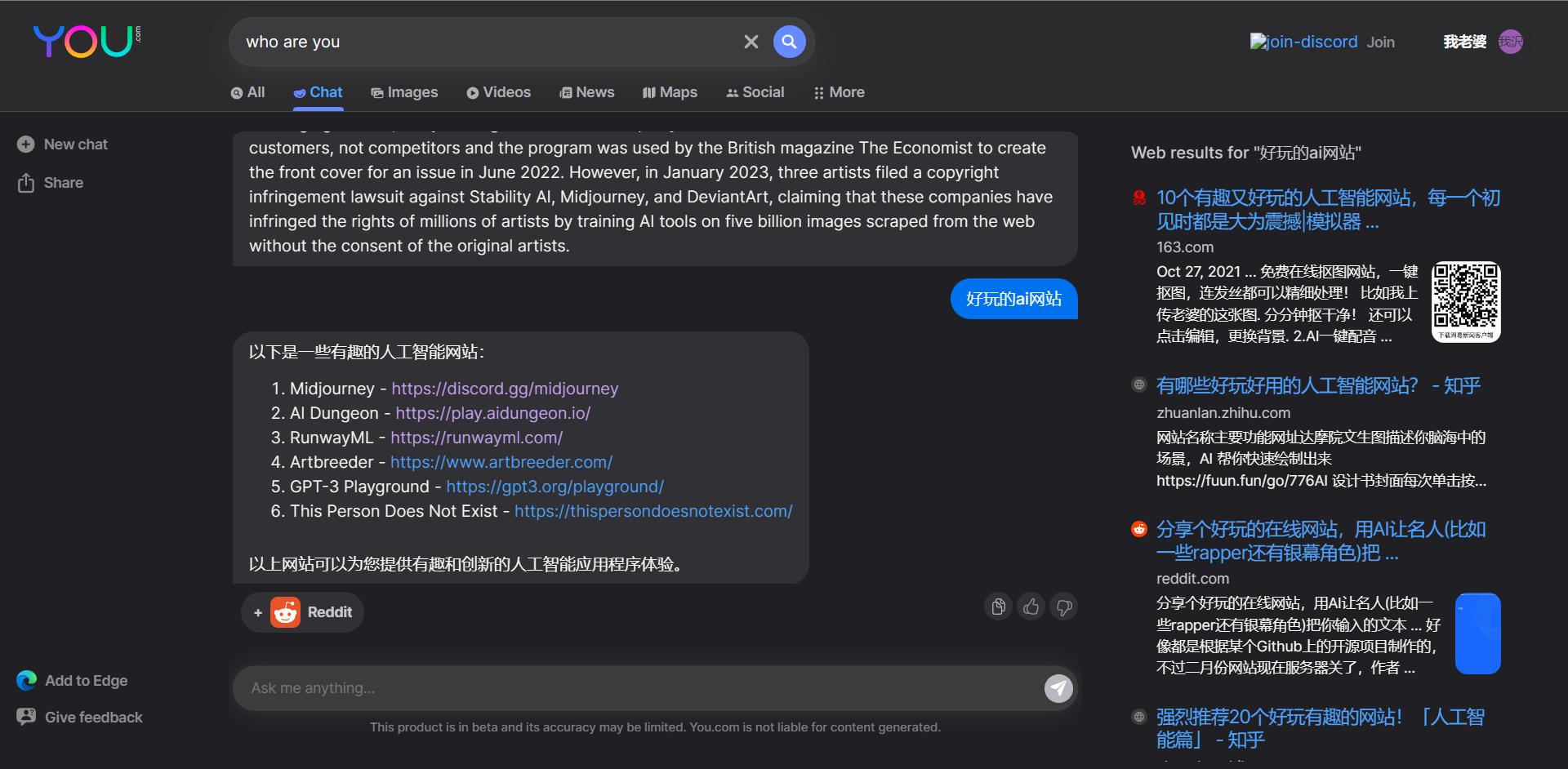Click the blue magnifier search button
The height and width of the screenshot is (769, 1568).
pos(789,42)
